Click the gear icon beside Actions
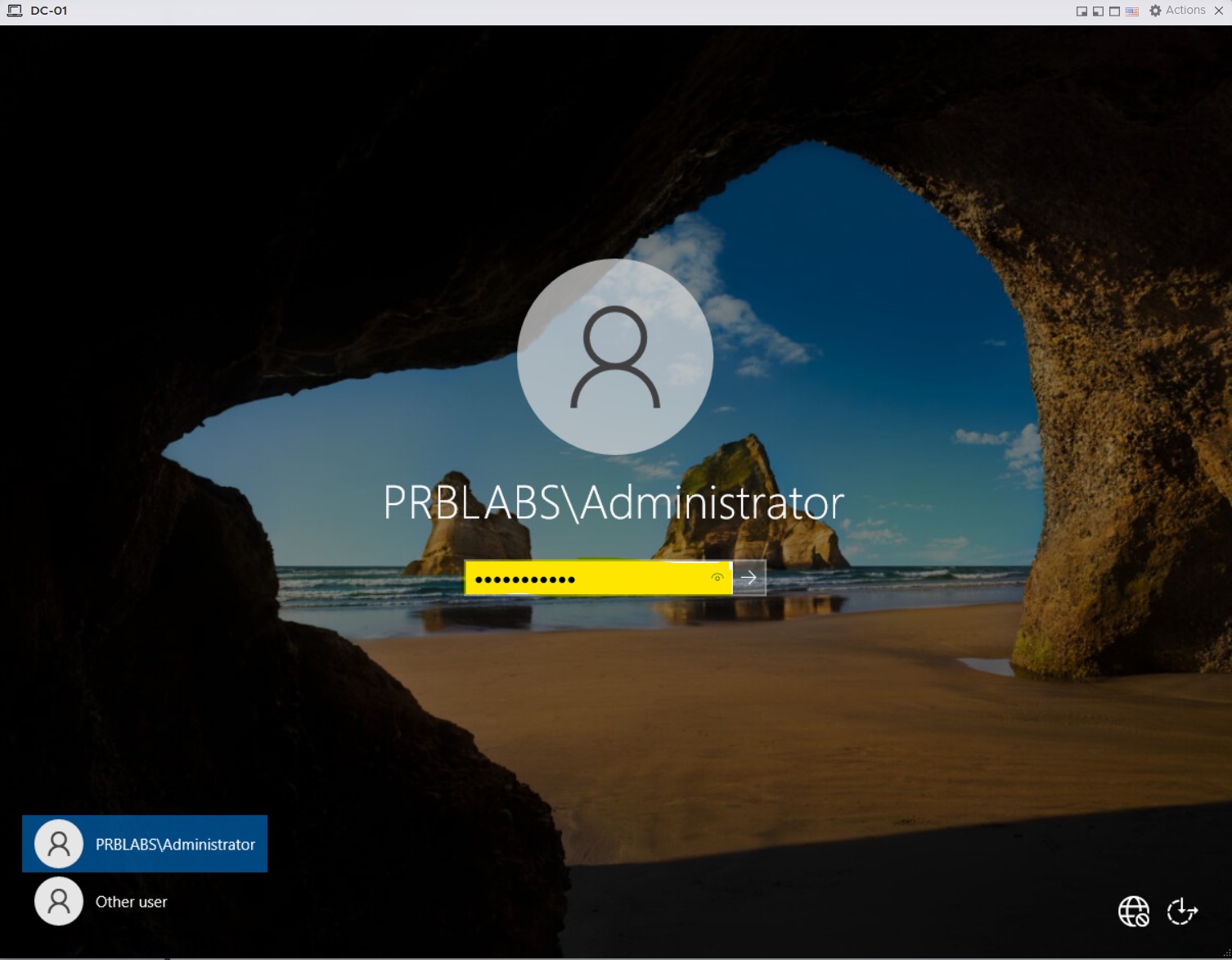1232x960 pixels. 1155,11
